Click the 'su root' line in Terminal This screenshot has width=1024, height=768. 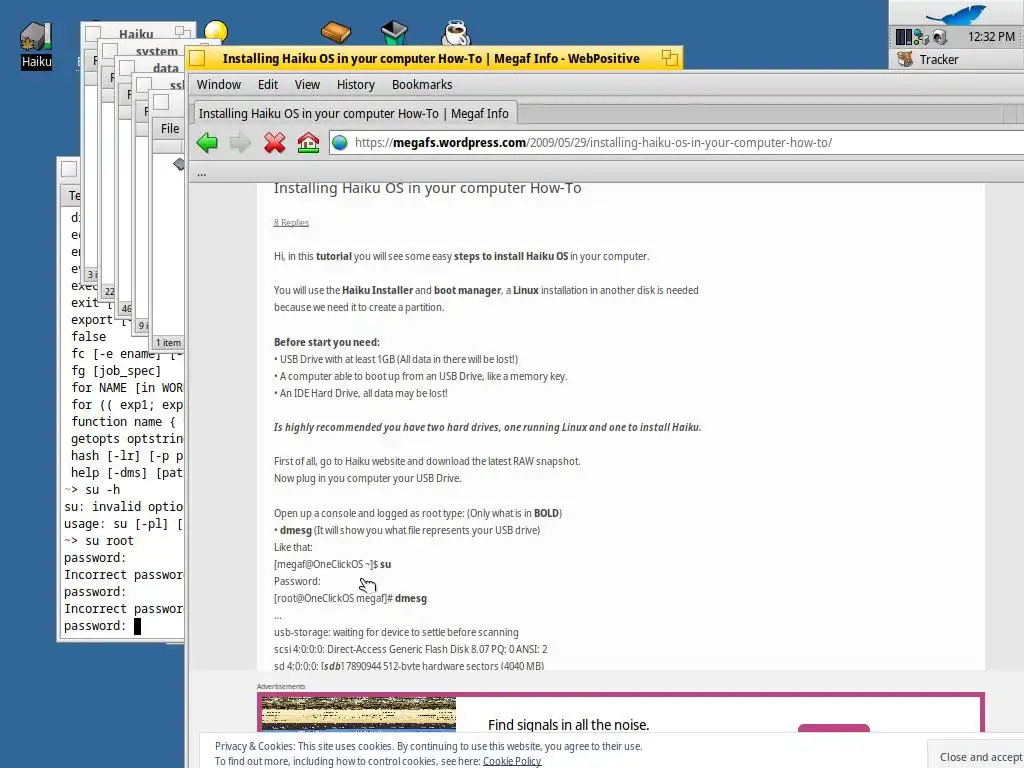point(99,541)
